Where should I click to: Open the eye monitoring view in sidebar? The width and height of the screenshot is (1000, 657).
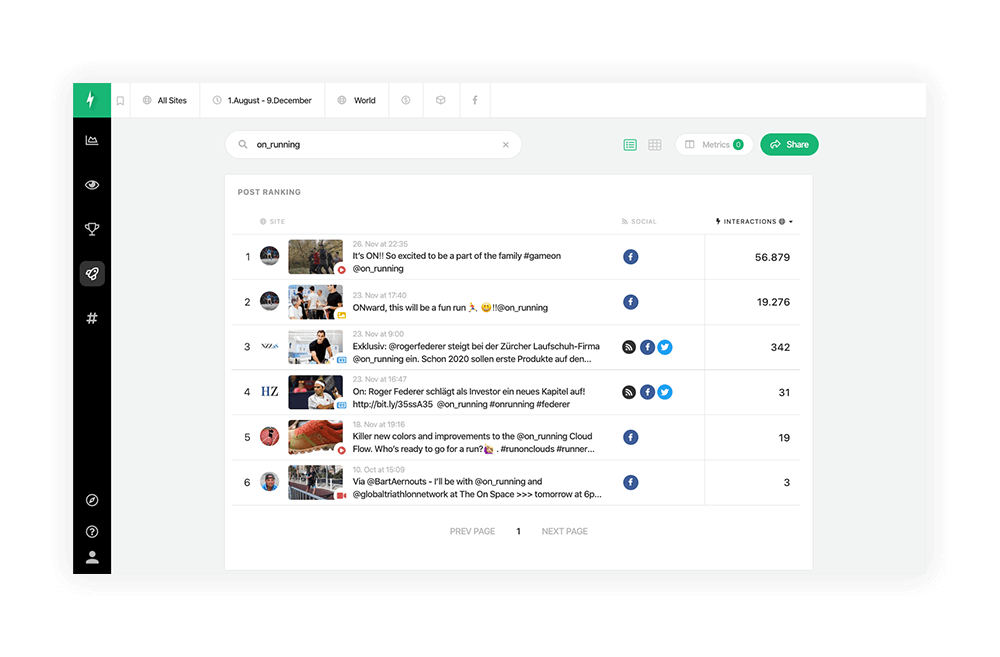pyautogui.click(x=92, y=185)
